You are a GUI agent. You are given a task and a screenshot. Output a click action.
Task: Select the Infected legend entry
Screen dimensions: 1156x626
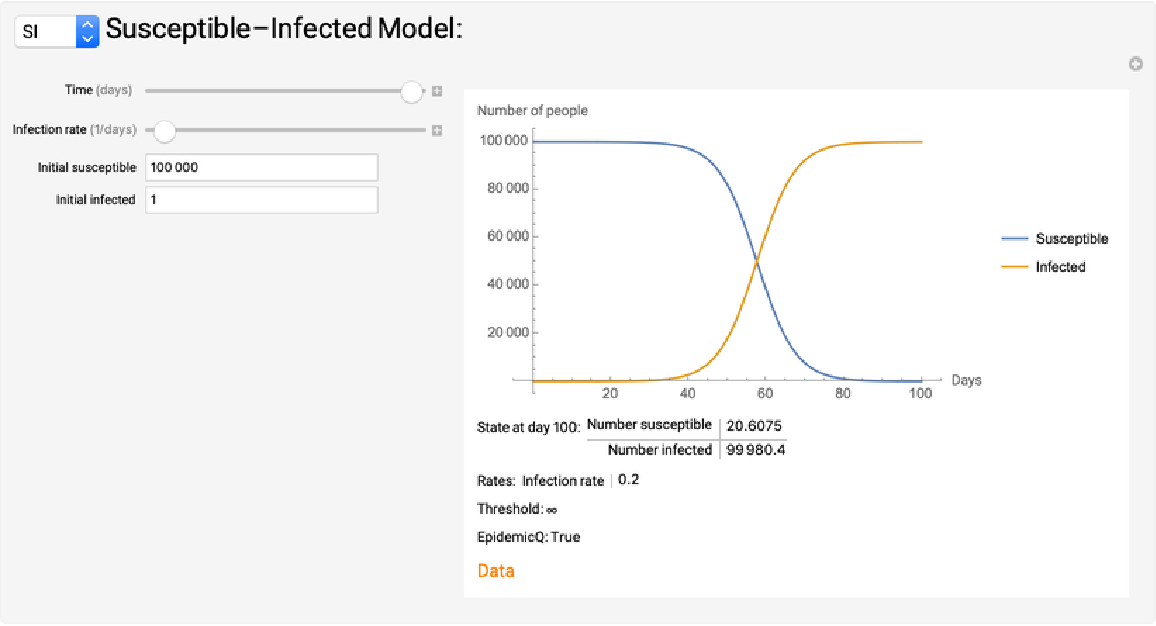pyautogui.click(x=1060, y=267)
